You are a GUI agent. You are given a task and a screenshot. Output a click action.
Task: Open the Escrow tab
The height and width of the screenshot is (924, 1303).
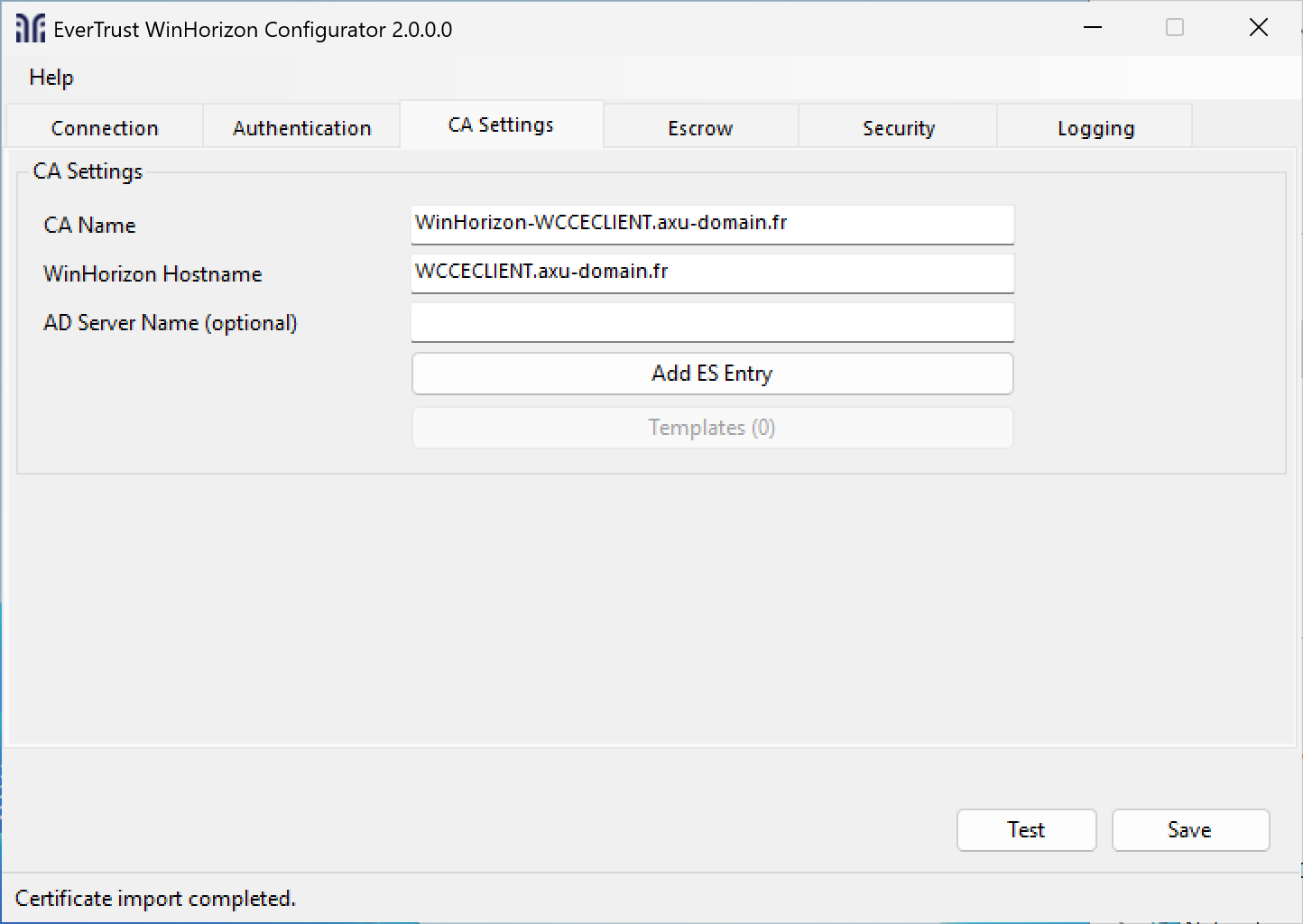(x=700, y=127)
